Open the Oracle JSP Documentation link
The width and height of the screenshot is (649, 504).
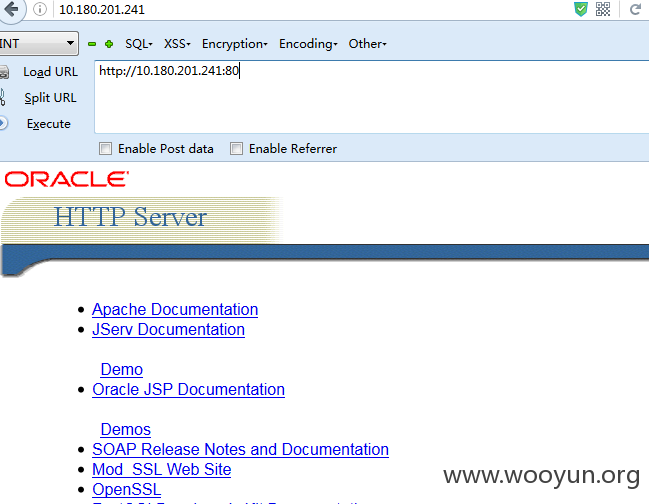click(188, 389)
